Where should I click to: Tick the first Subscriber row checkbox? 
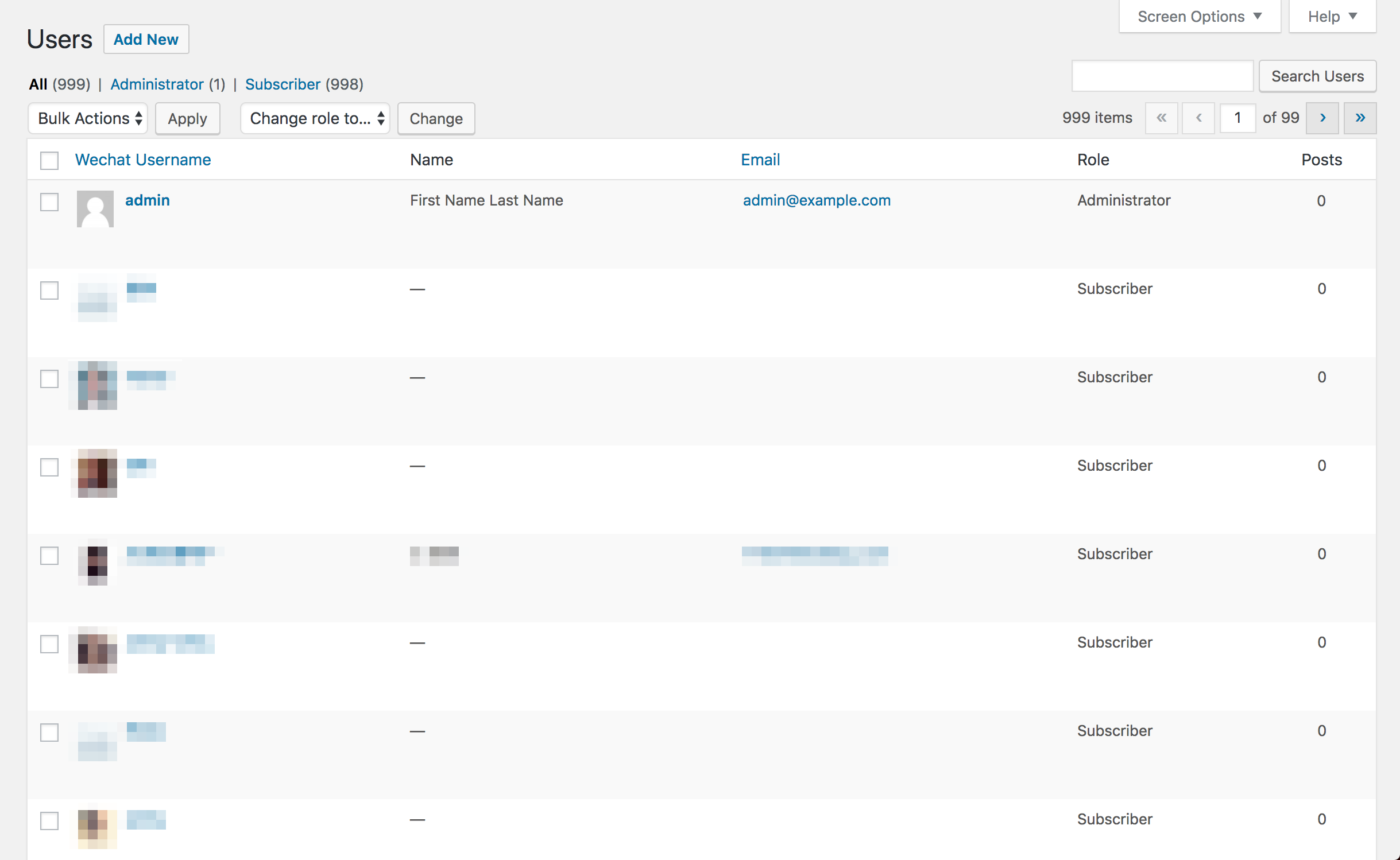pos(49,290)
